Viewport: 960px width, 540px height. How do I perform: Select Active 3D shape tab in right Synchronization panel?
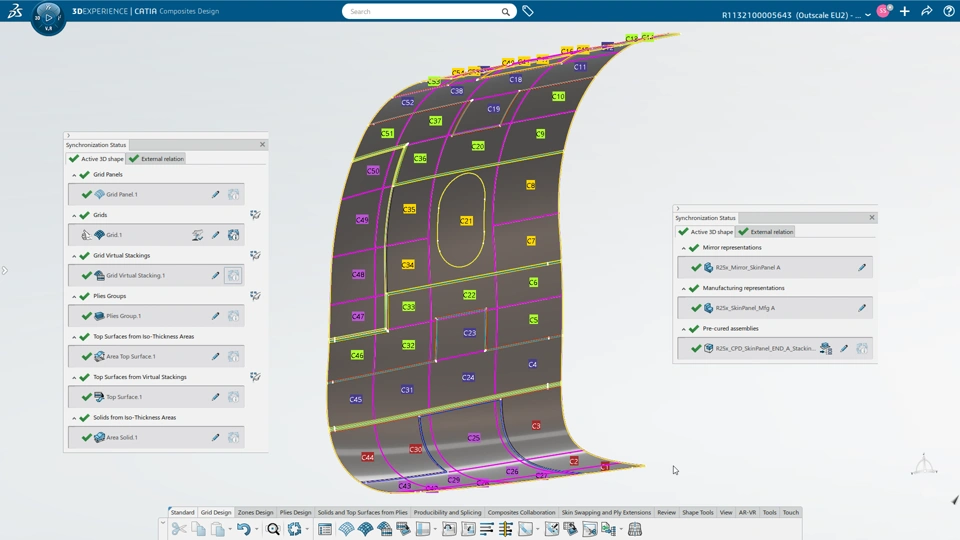click(706, 231)
